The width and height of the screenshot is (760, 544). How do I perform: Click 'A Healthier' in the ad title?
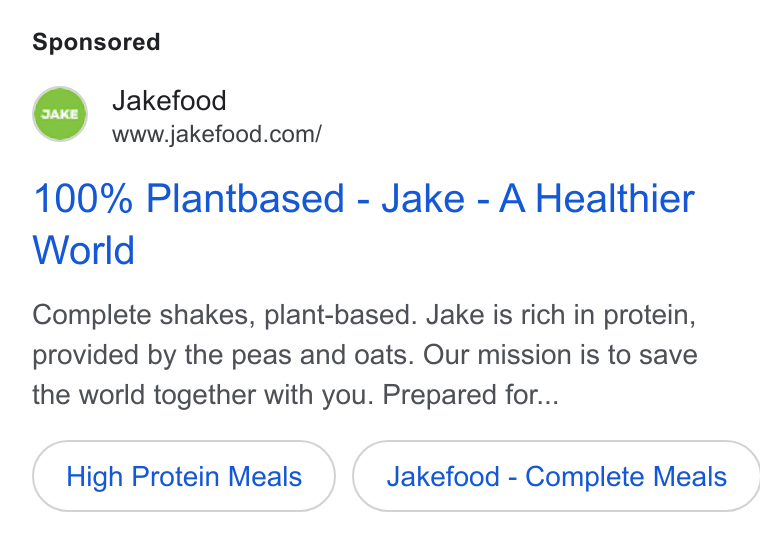[597, 199]
